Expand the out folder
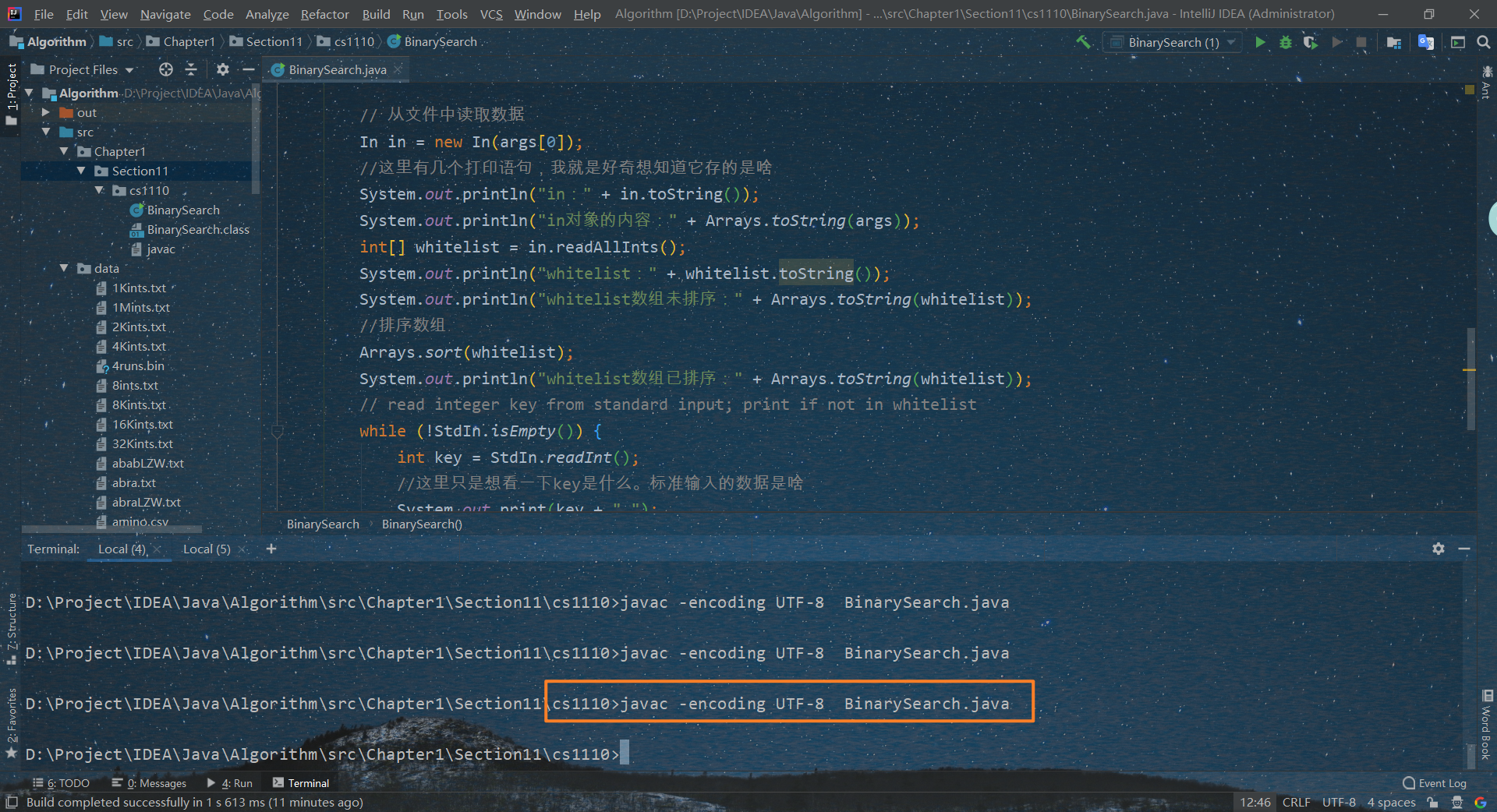The height and width of the screenshot is (812, 1497). pyautogui.click(x=45, y=112)
